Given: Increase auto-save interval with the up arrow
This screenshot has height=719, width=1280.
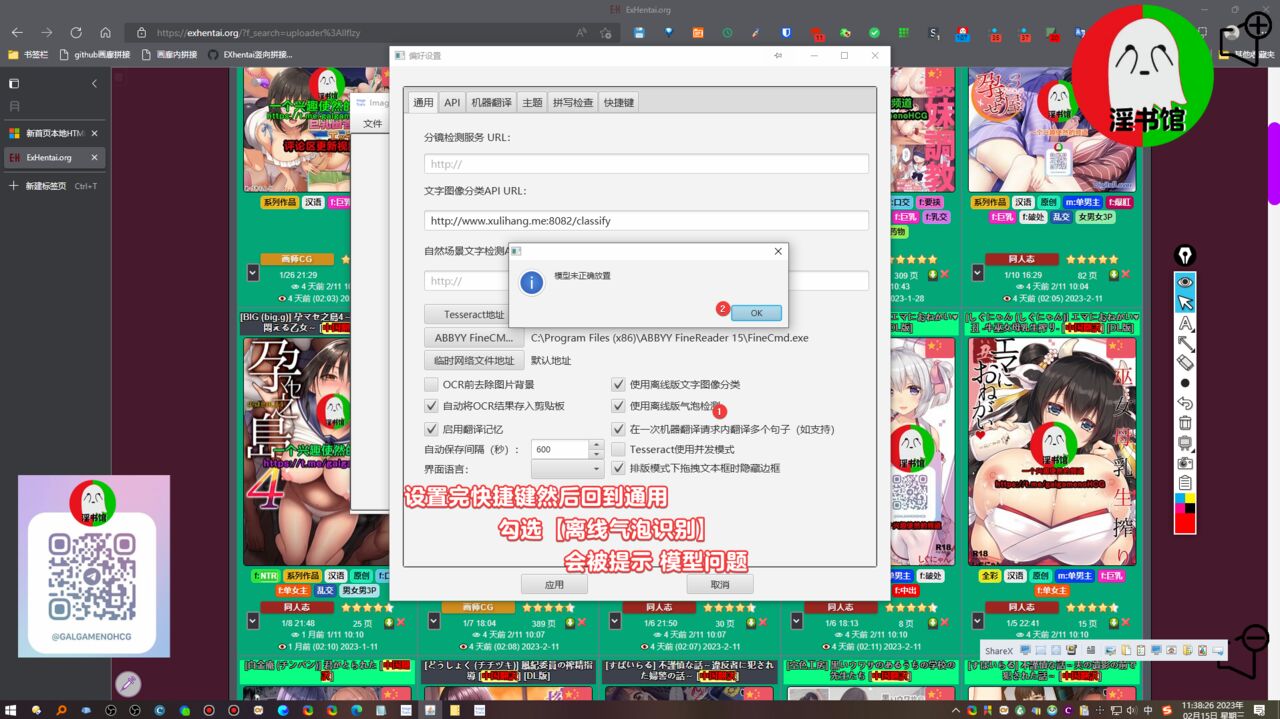Looking at the screenshot, I should click(x=596, y=445).
